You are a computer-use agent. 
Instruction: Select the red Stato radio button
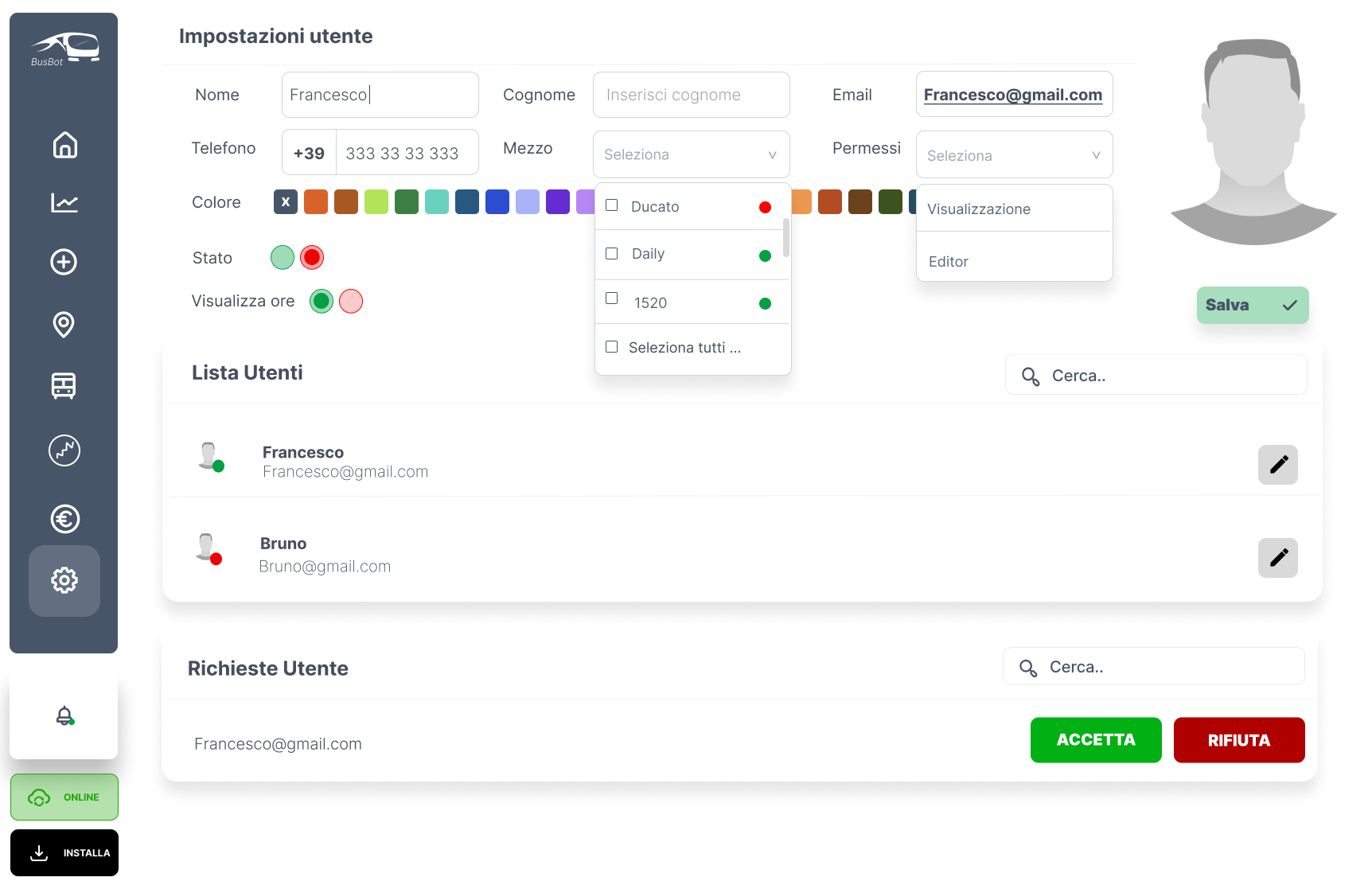pyautogui.click(x=312, y=257)
